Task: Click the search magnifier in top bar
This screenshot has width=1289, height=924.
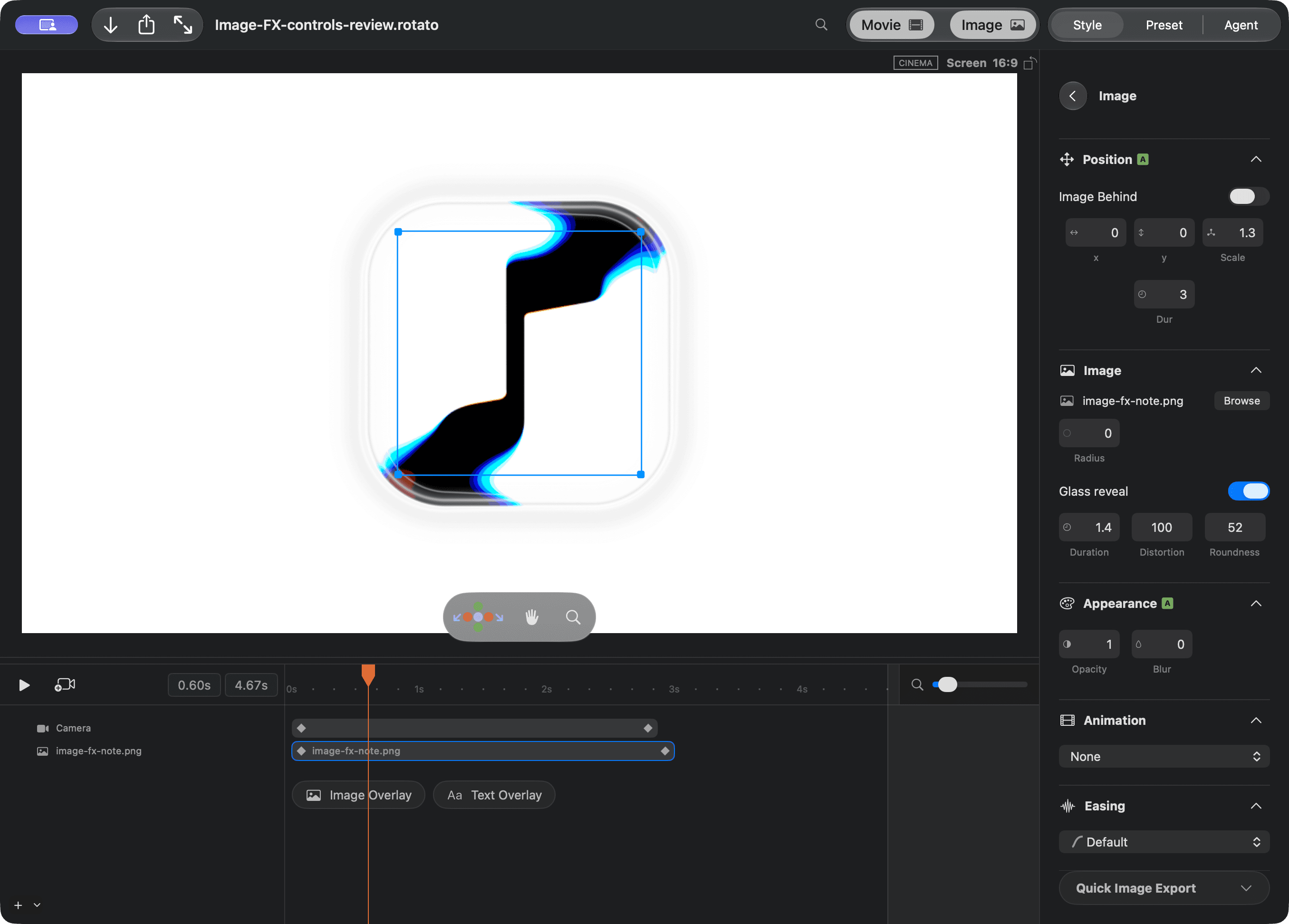Action: (x=821, y=24)
